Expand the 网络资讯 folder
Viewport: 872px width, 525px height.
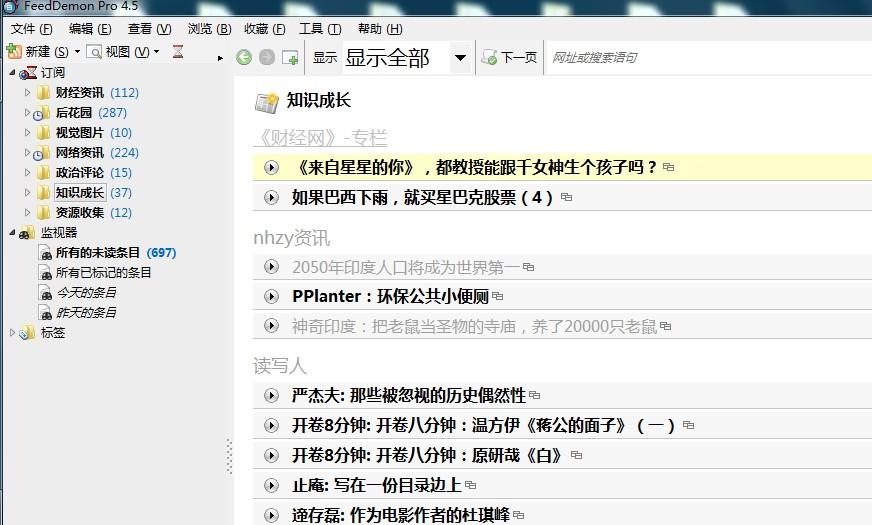point(27,152)
